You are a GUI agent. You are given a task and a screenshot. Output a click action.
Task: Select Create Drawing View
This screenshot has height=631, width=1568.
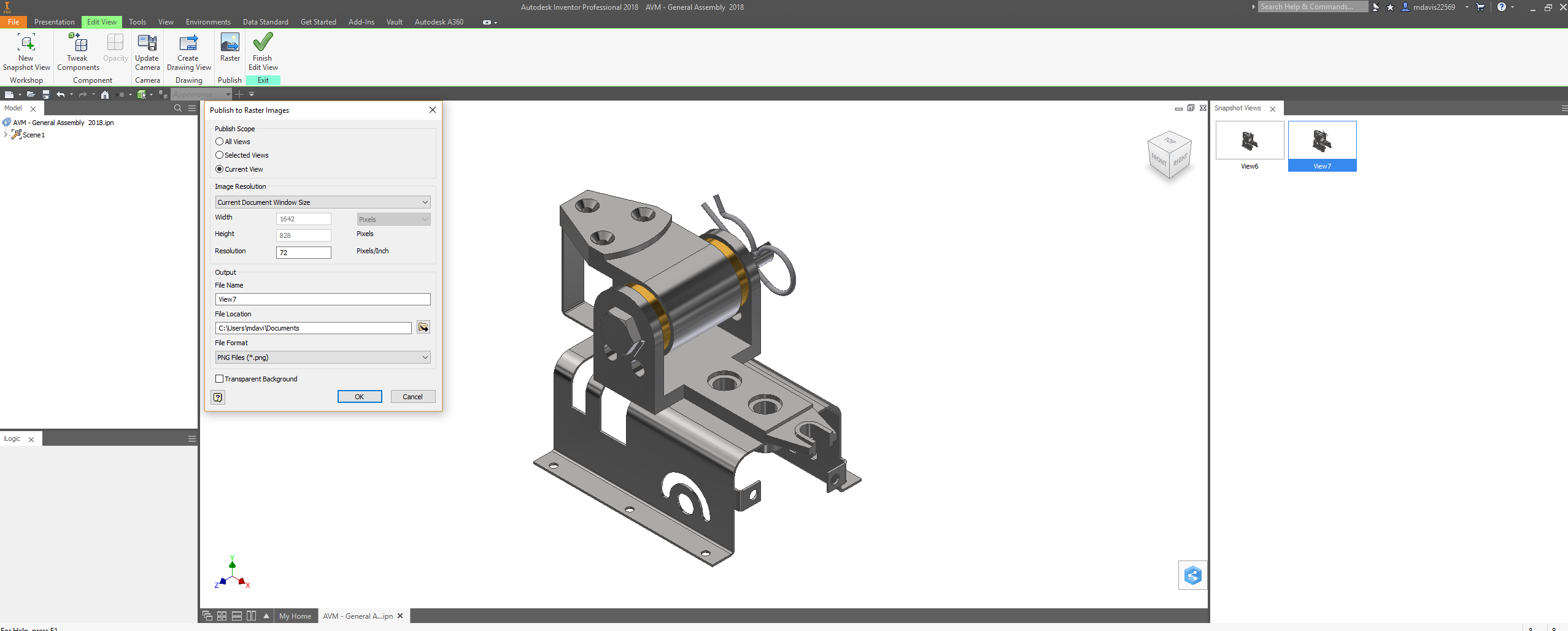(188, 52)
